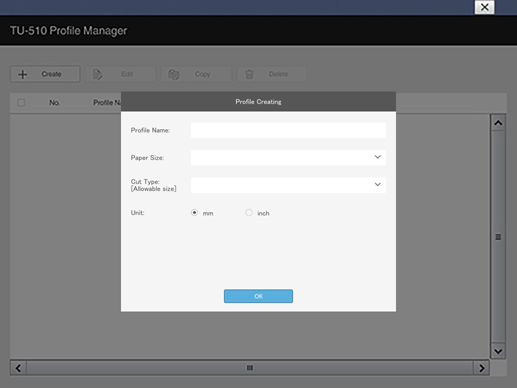The height and width of the screenshot is (388, 517).
Task: Click the scroll right arrow icon
Action: (481, 368)
